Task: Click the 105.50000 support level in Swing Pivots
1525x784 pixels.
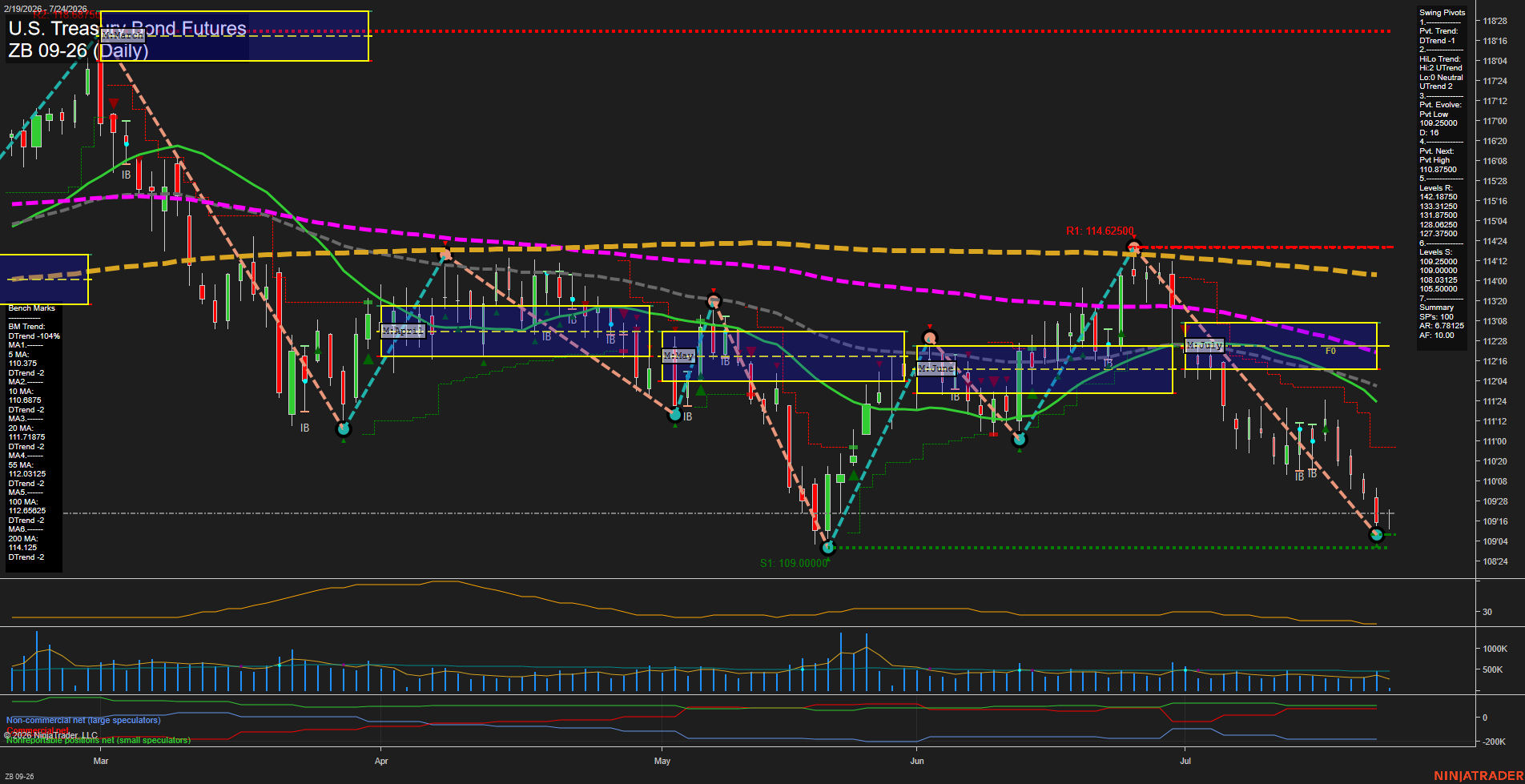Action: [x=1438, y=289]
